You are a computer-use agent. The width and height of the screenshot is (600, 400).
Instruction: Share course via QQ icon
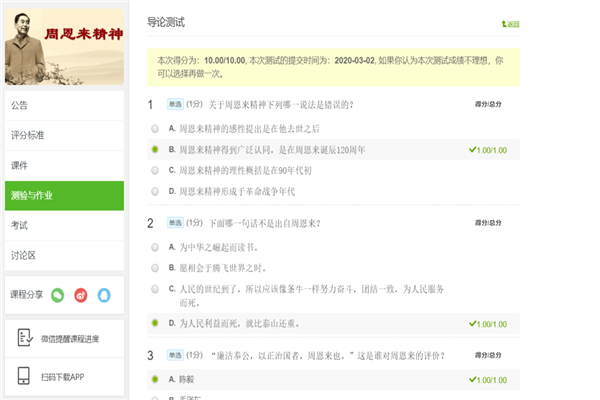[104, 295]
